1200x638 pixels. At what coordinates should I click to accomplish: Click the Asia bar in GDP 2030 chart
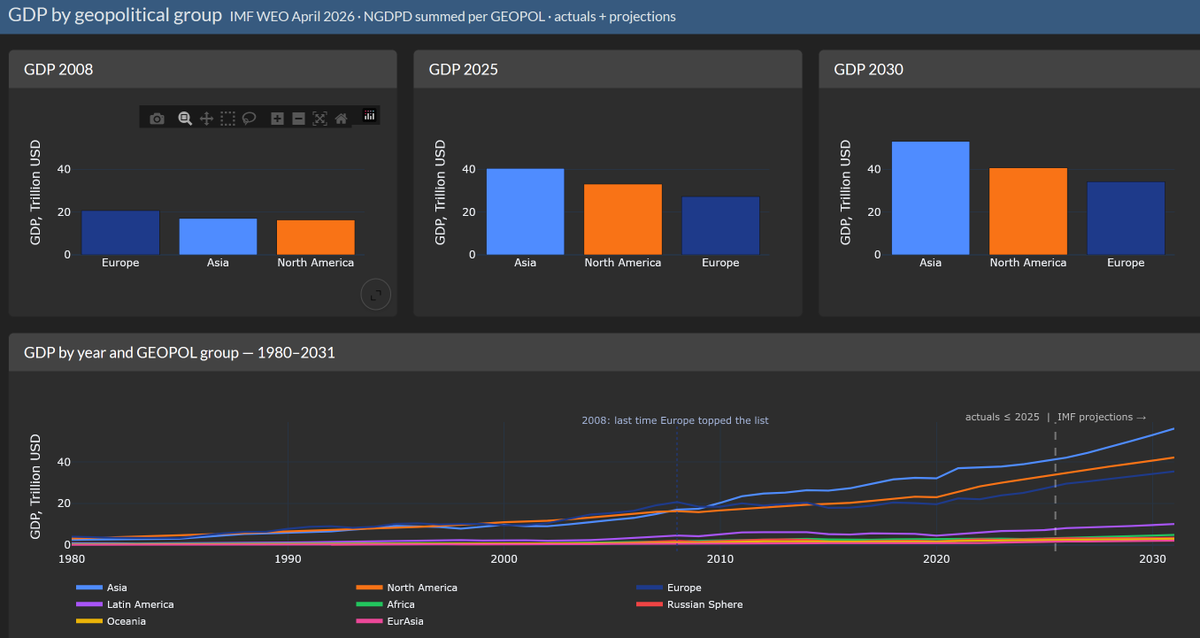coord(930,198)
